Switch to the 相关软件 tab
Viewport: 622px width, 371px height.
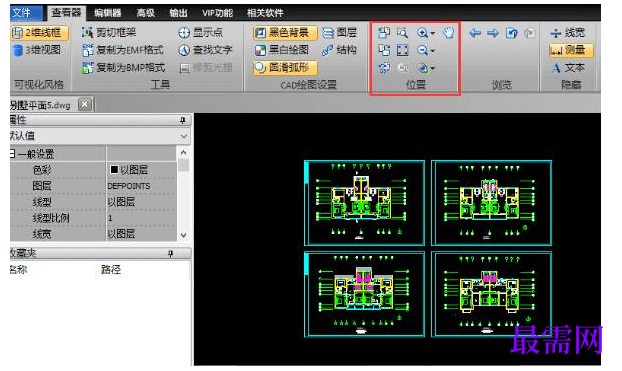click(x=265, y=13)
